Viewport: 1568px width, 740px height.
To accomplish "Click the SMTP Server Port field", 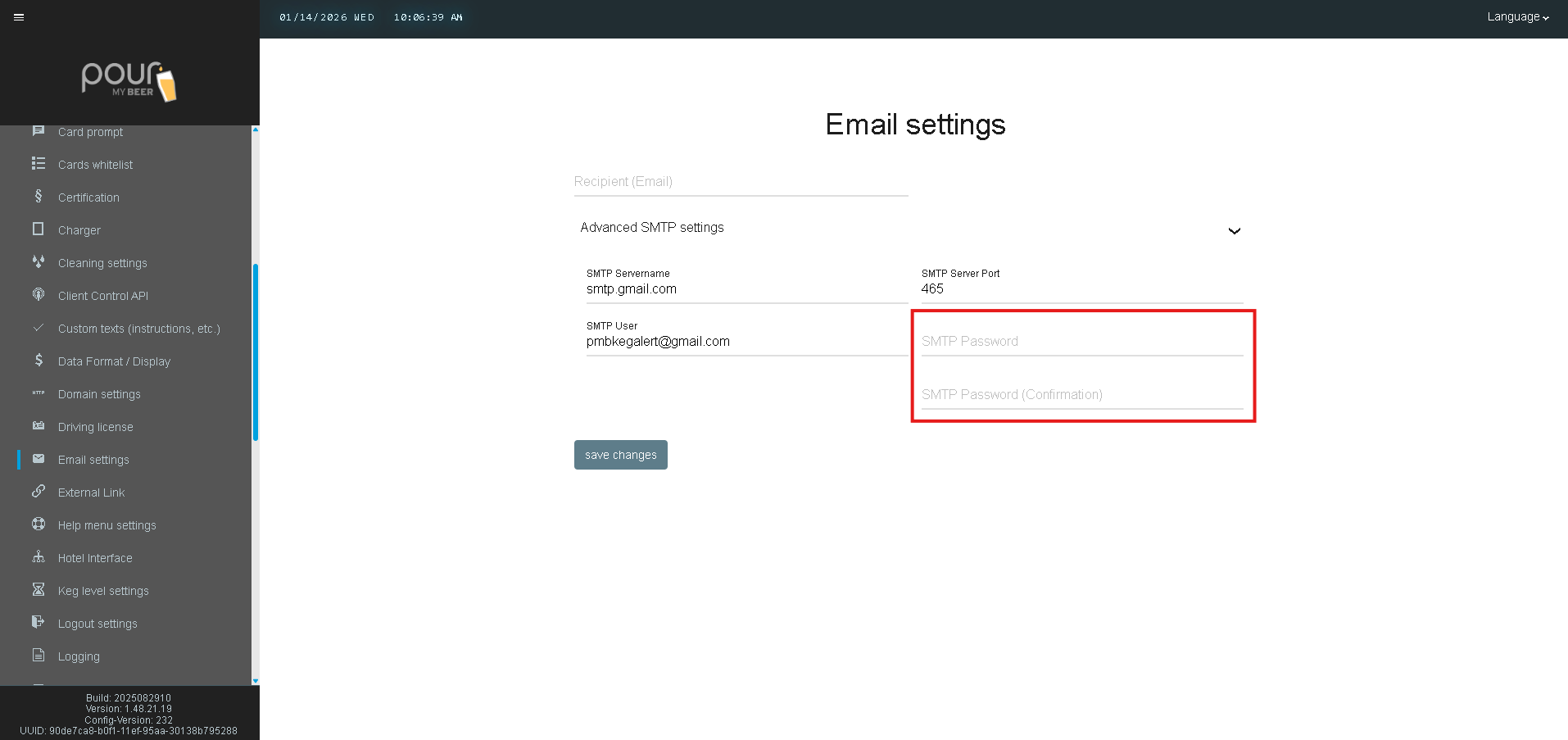I will pos(1081,289).
